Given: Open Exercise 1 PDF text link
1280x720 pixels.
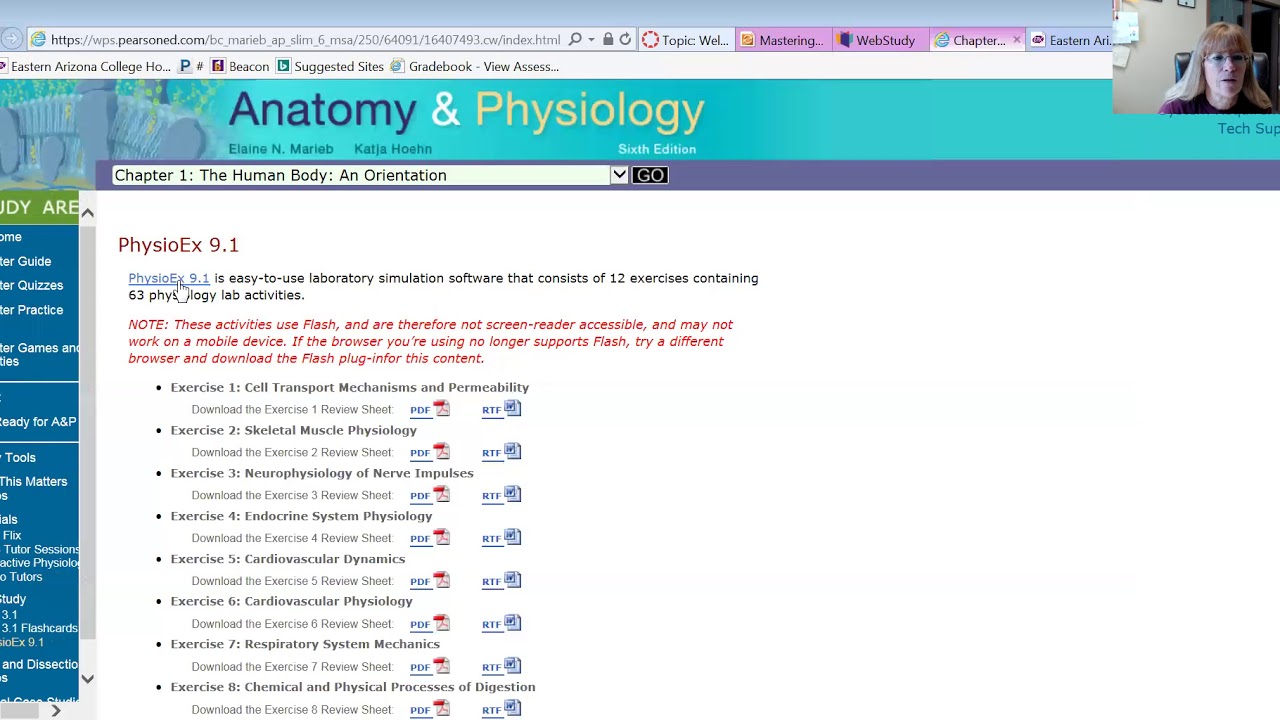Looking at the screenshot, I should tap(420, 410).
